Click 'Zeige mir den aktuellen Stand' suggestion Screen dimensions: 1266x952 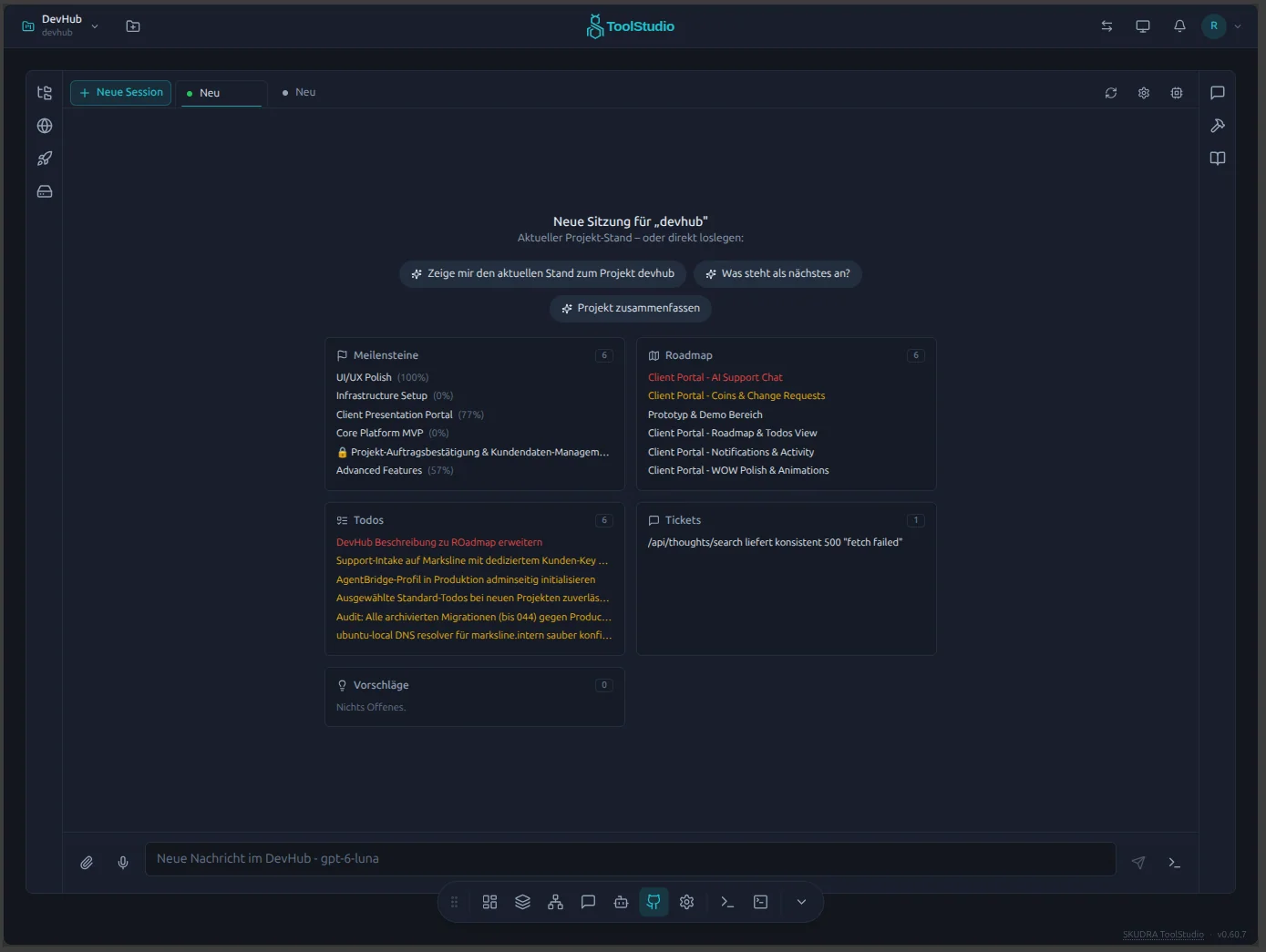(x=542, y=273)
